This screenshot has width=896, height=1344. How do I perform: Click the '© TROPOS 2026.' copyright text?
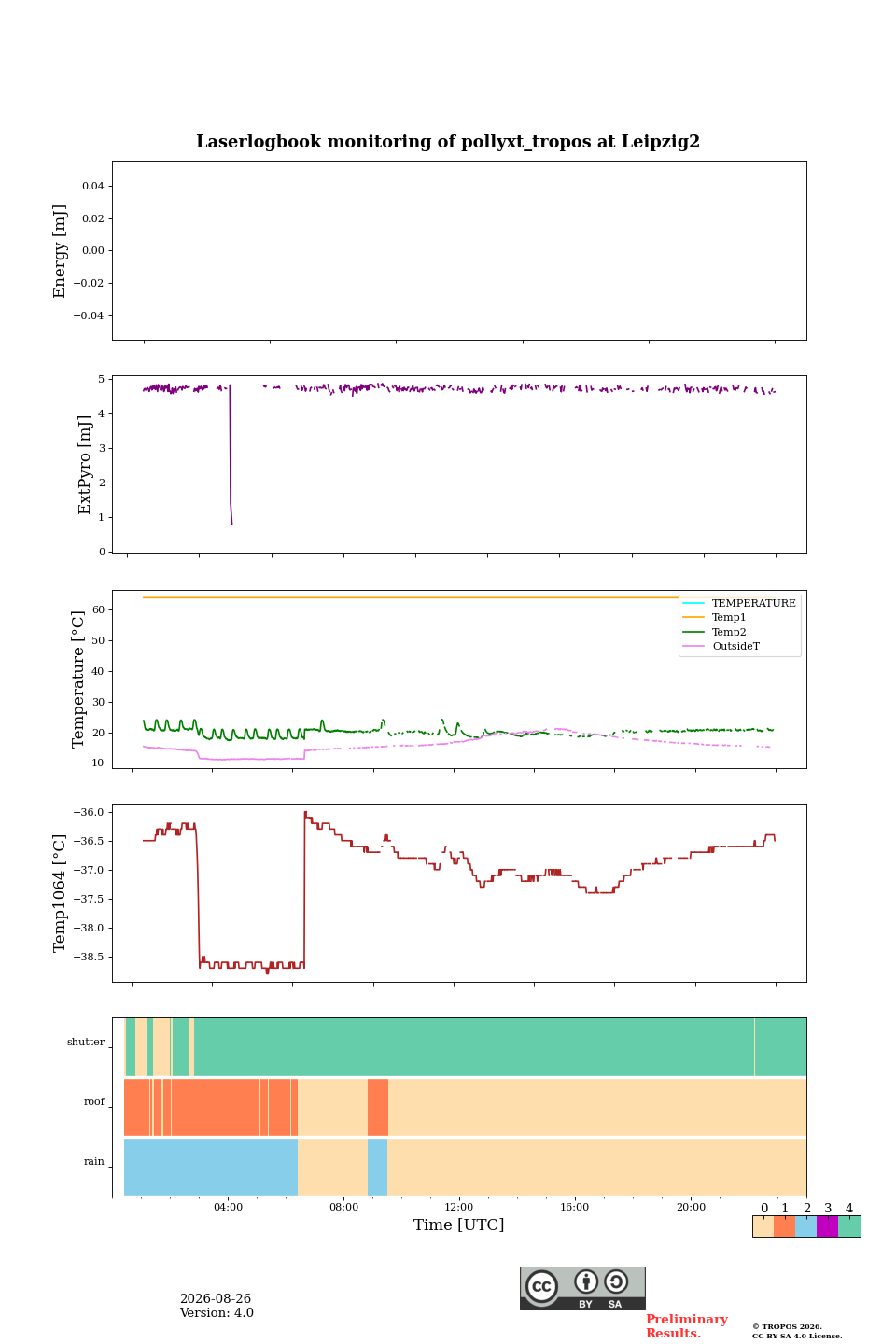coord(788,1326)
